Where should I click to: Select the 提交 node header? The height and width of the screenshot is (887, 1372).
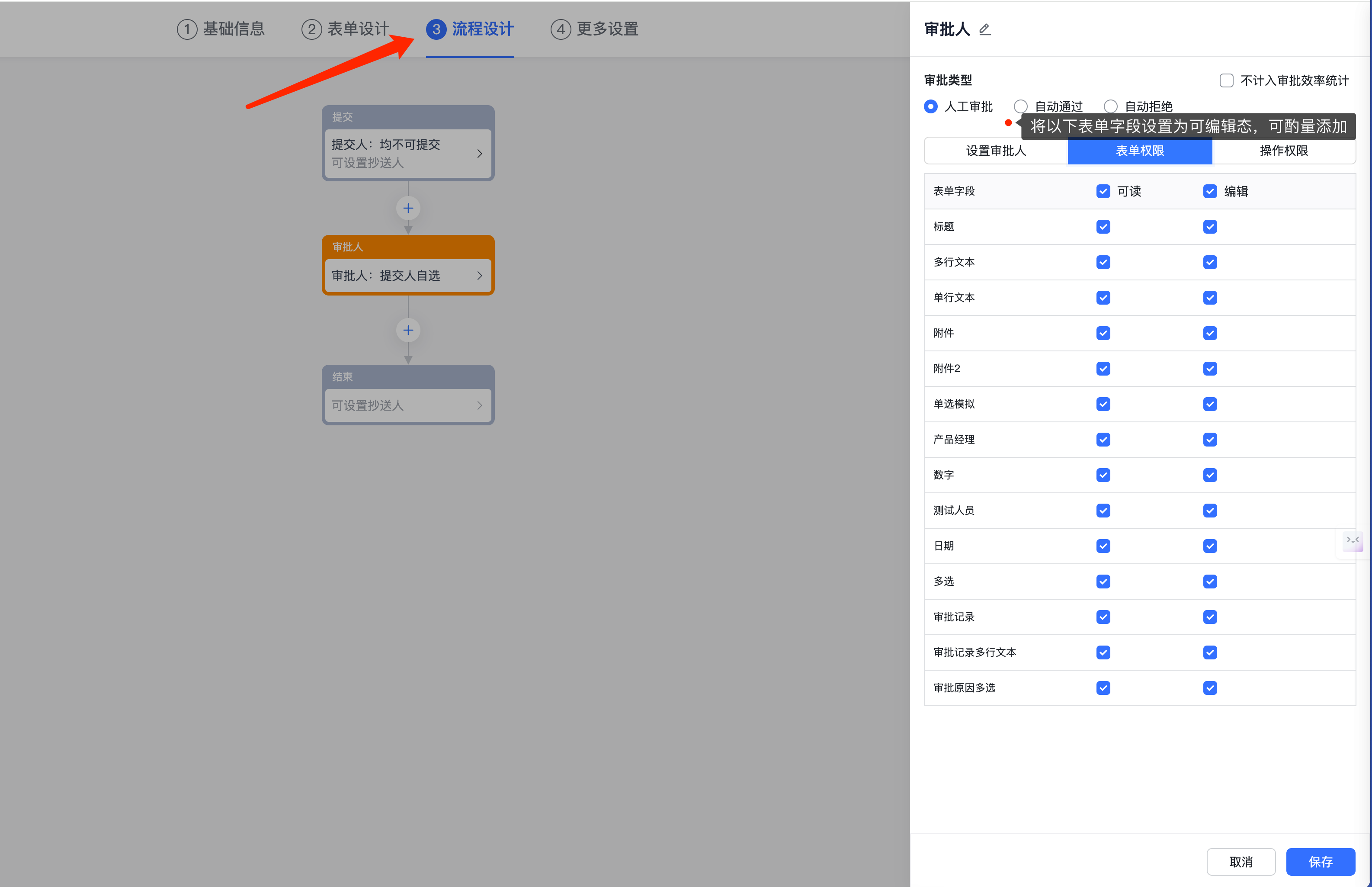(x=408, y=117)
